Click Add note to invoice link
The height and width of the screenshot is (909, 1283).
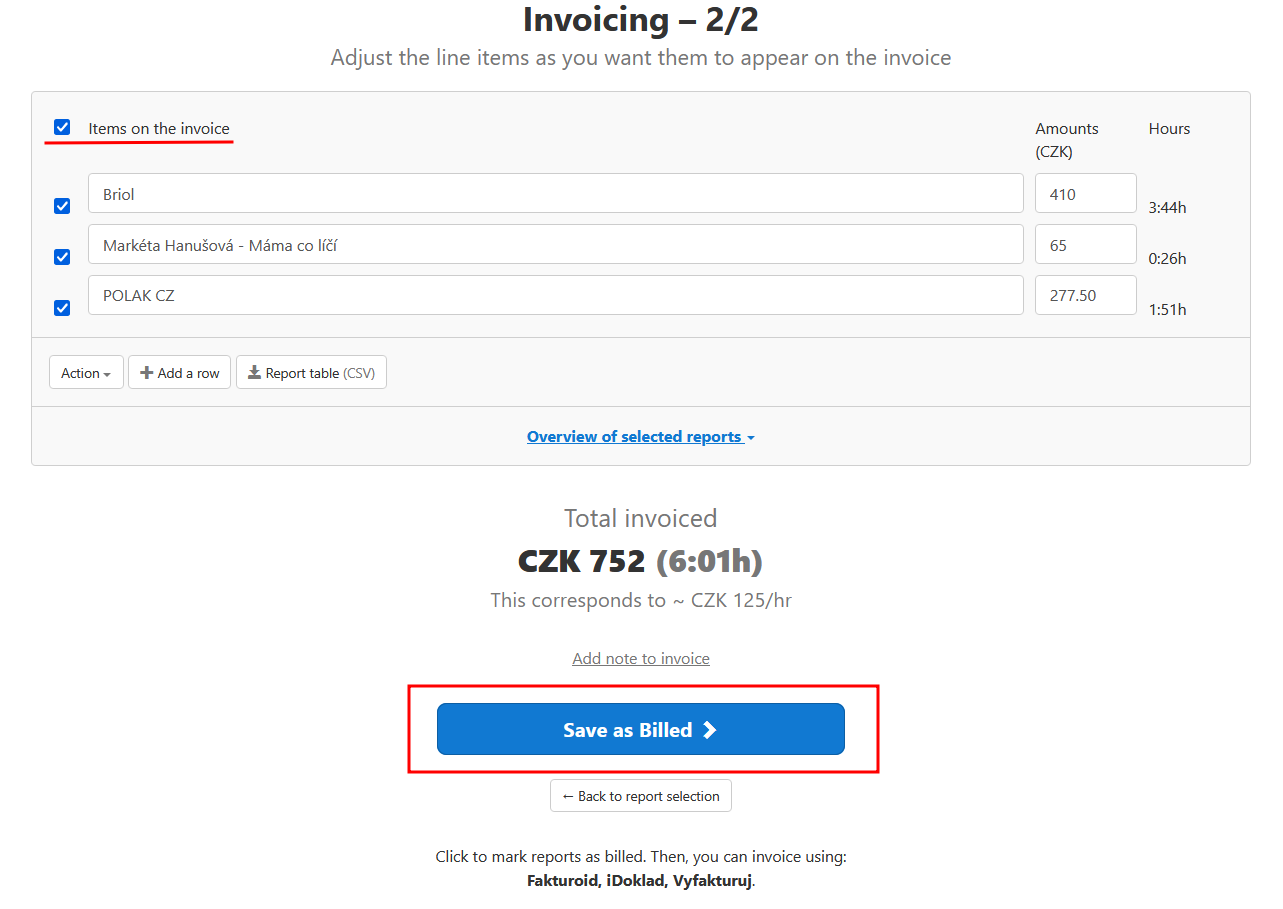tap(641, 658)
